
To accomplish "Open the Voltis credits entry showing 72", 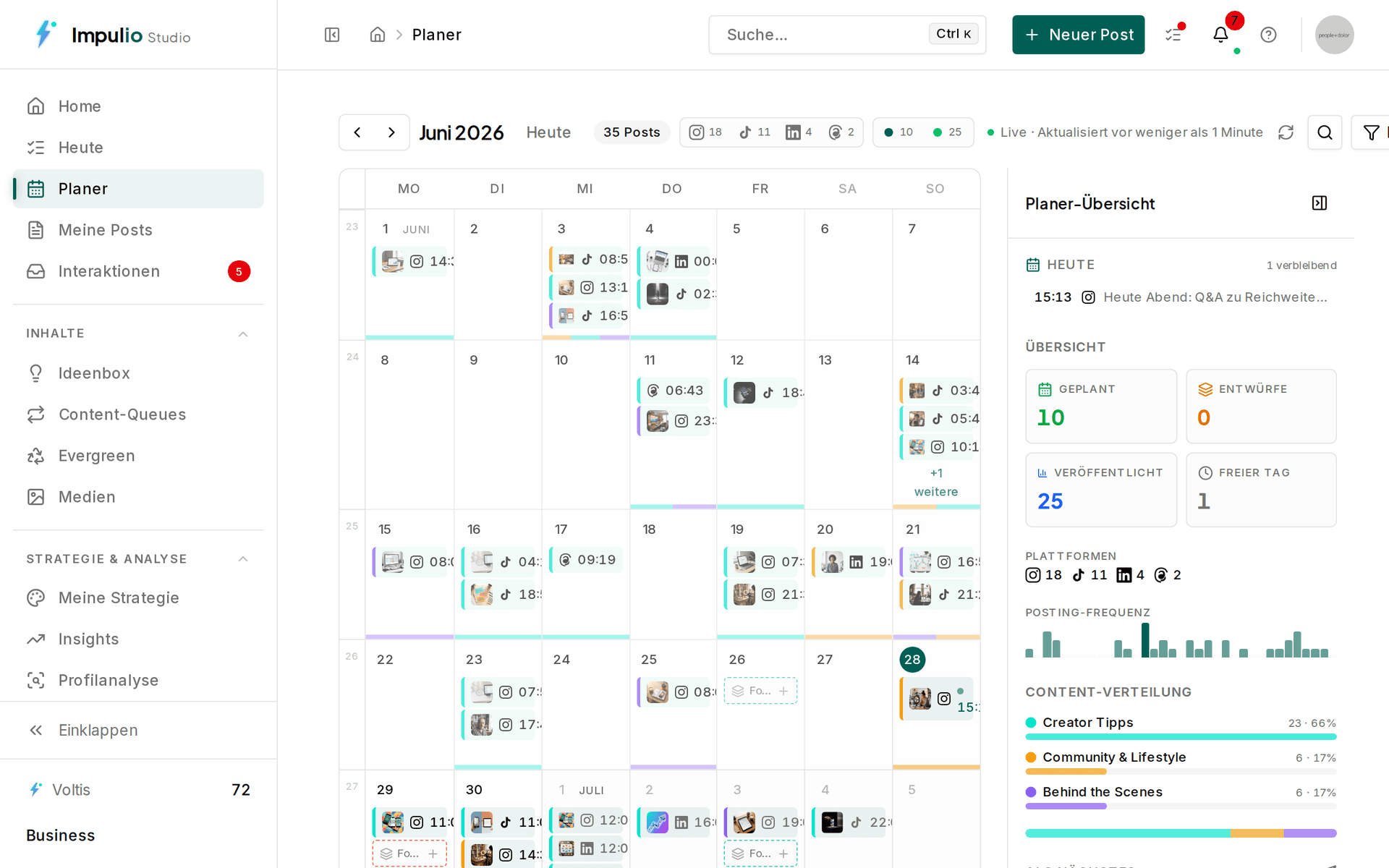I will (x=138, y=790).
